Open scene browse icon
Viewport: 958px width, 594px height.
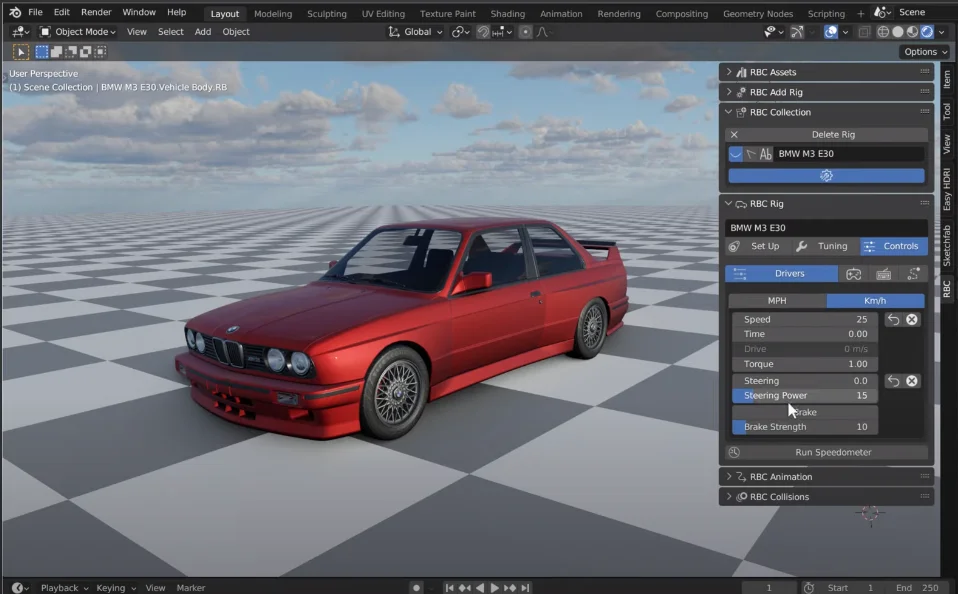point(882,12)
